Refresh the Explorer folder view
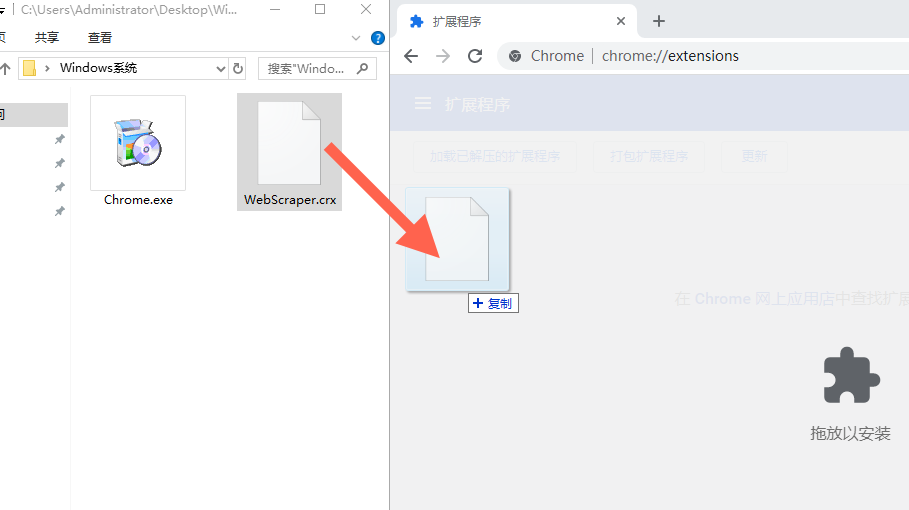The image size is (909, 510). click(238, 68)
